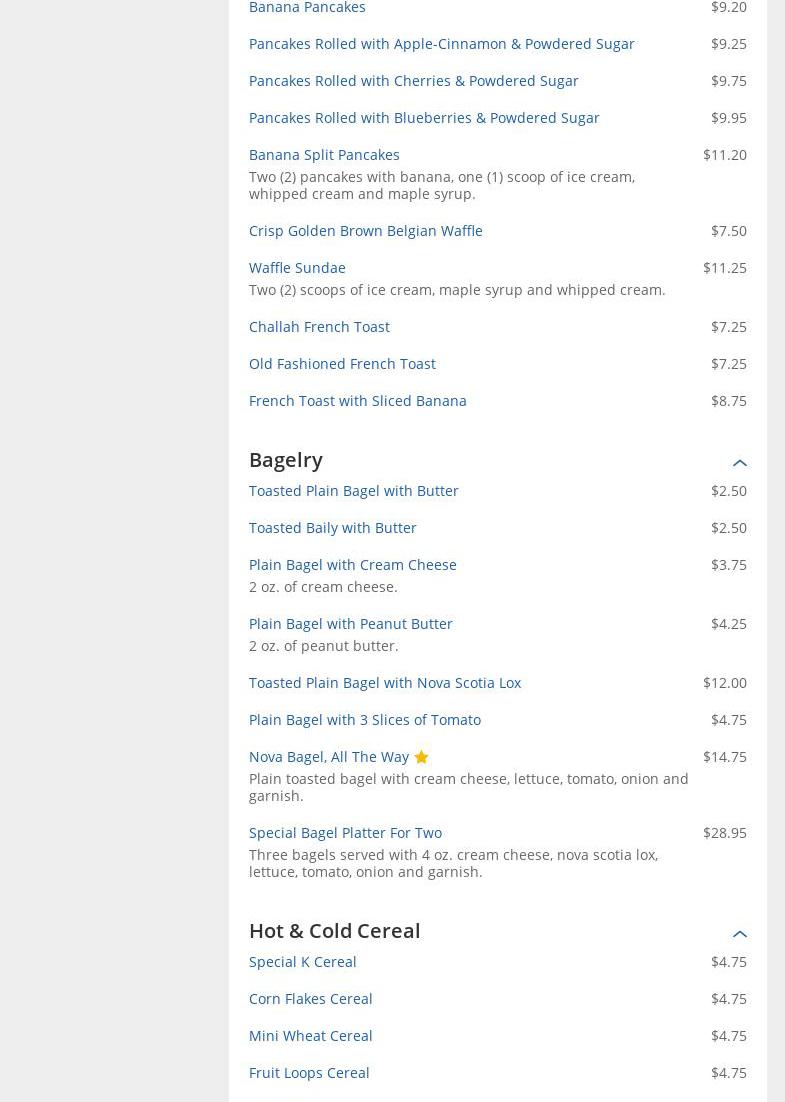Select Waffle Sundae menu item
785x1102 pixels.
(297, 268)
